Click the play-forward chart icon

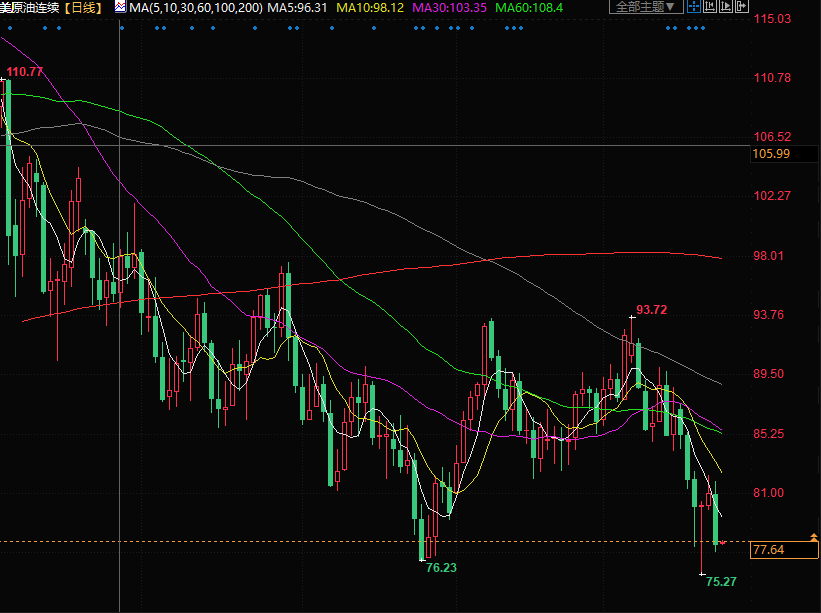(725, 7)
